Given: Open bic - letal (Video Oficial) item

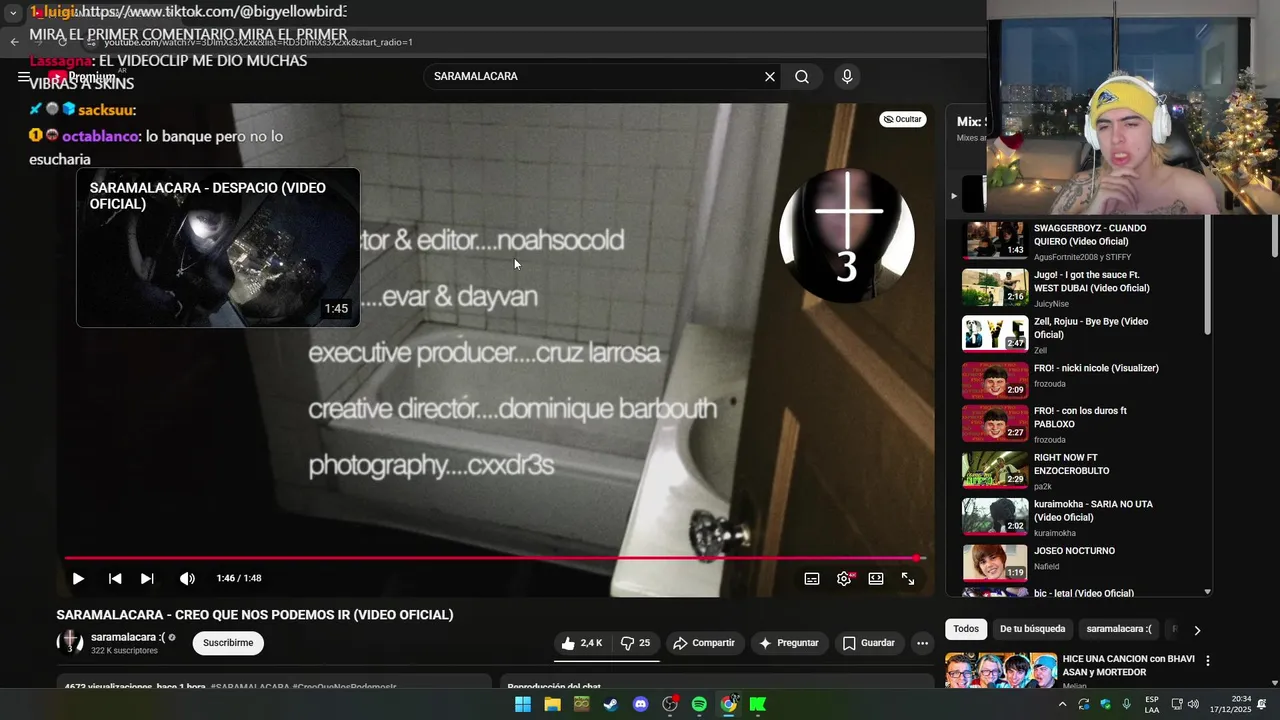Looking at the screenshot, I should click(1078, 592).
